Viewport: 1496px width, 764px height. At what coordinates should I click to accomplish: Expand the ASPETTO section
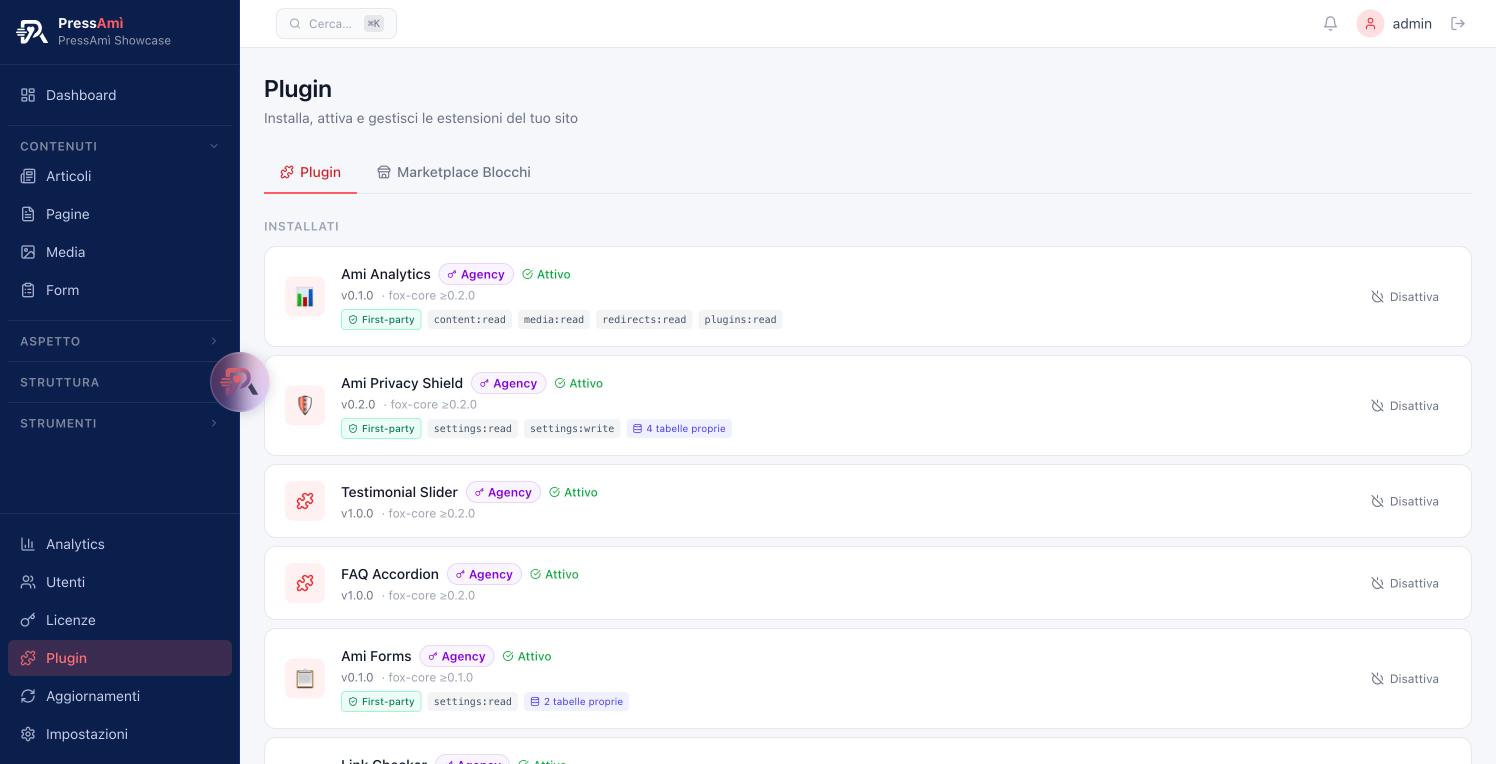120,341
